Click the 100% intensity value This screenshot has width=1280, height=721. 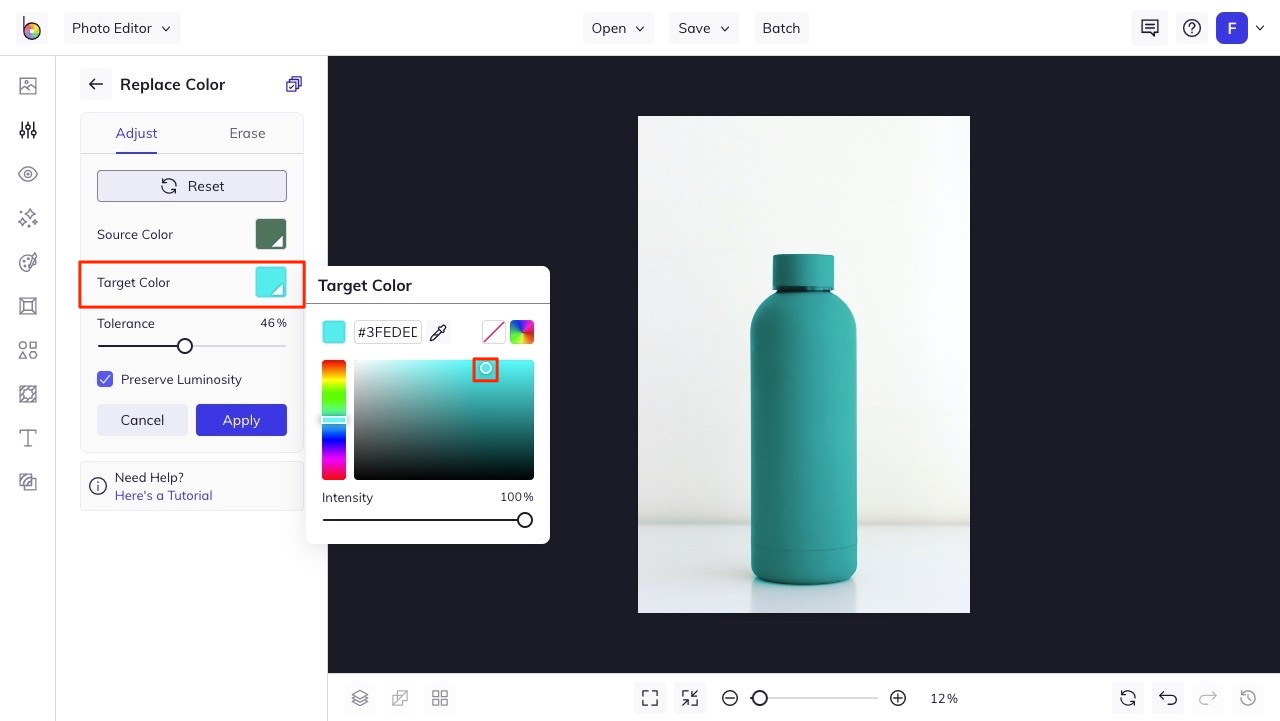(517, 497)
